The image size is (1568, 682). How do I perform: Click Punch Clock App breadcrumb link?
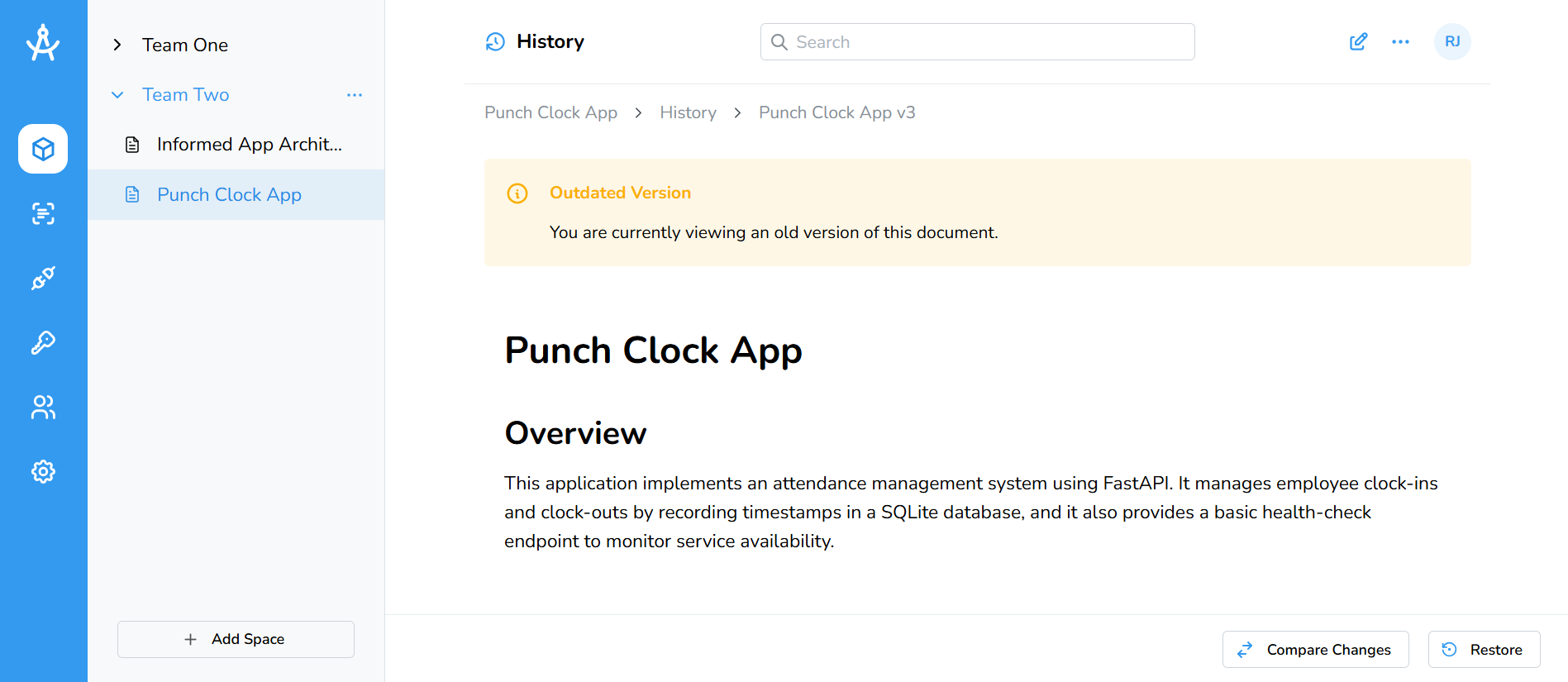click(550, 112)
